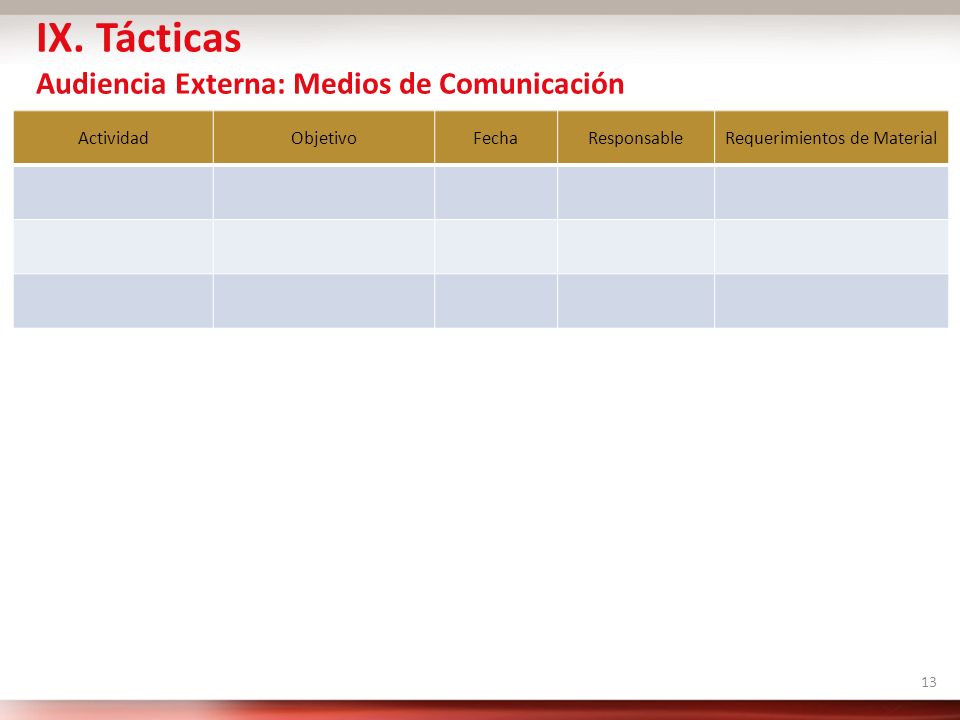Click the 'IX. Tácticas' slide title
The image size is (960, 720).
[138, 38]
